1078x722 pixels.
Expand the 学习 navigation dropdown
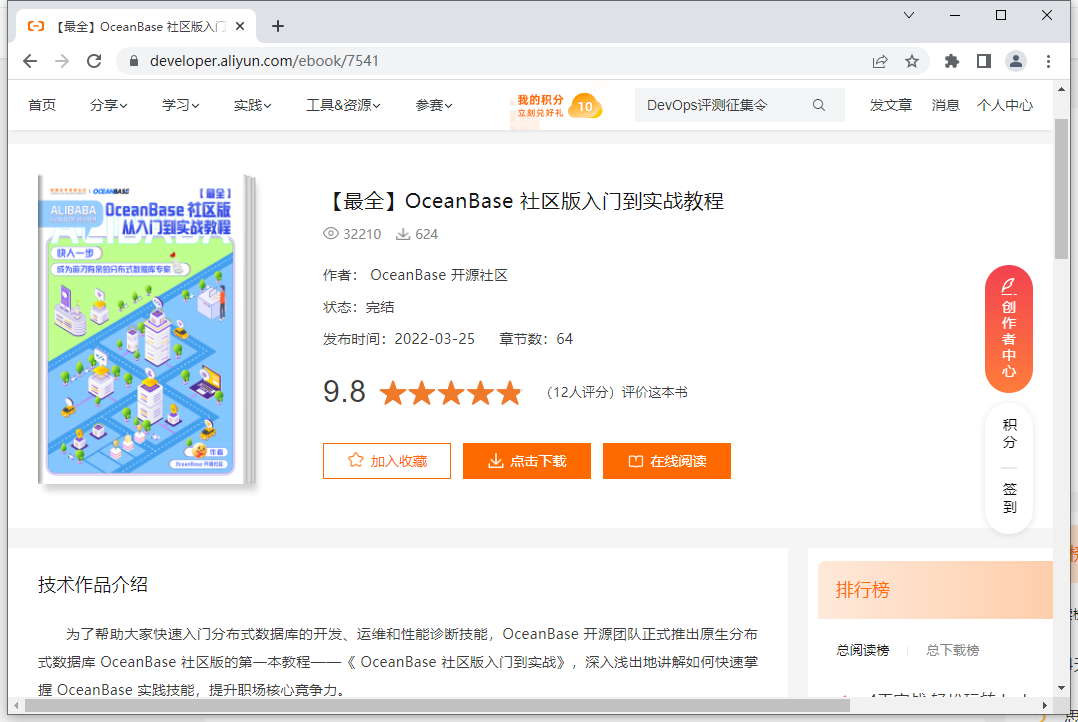click(181, 105)
